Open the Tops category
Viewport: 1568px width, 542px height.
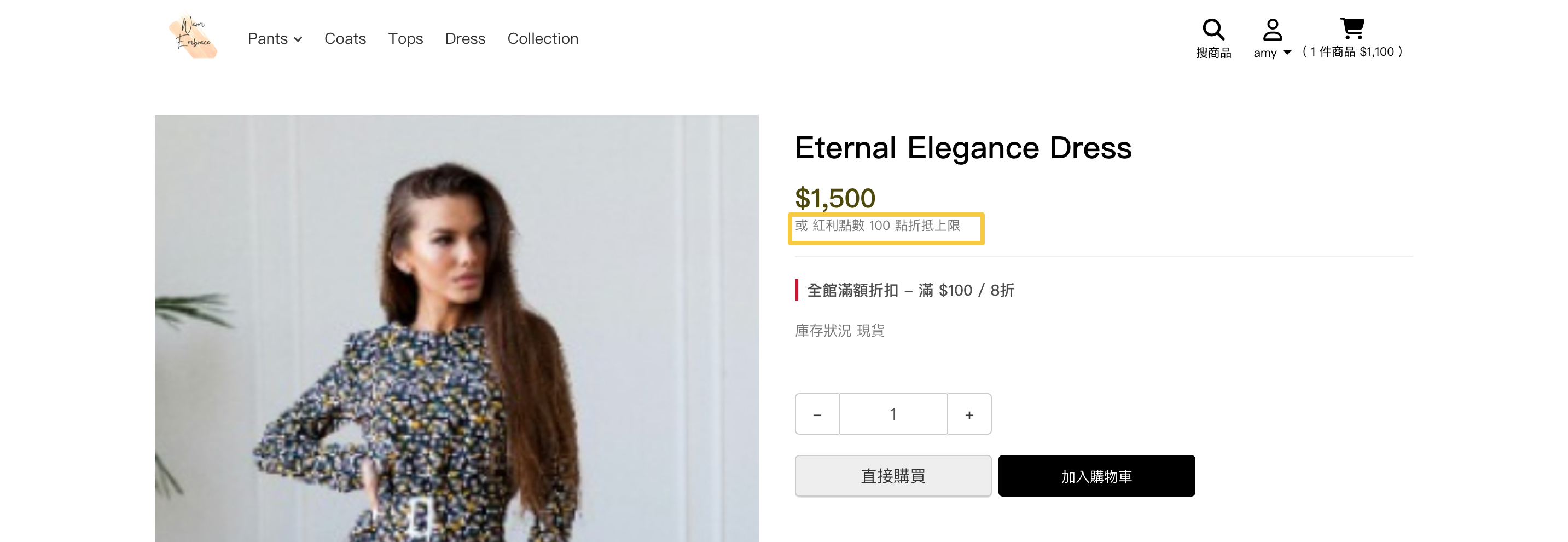[x=405, y=39]
